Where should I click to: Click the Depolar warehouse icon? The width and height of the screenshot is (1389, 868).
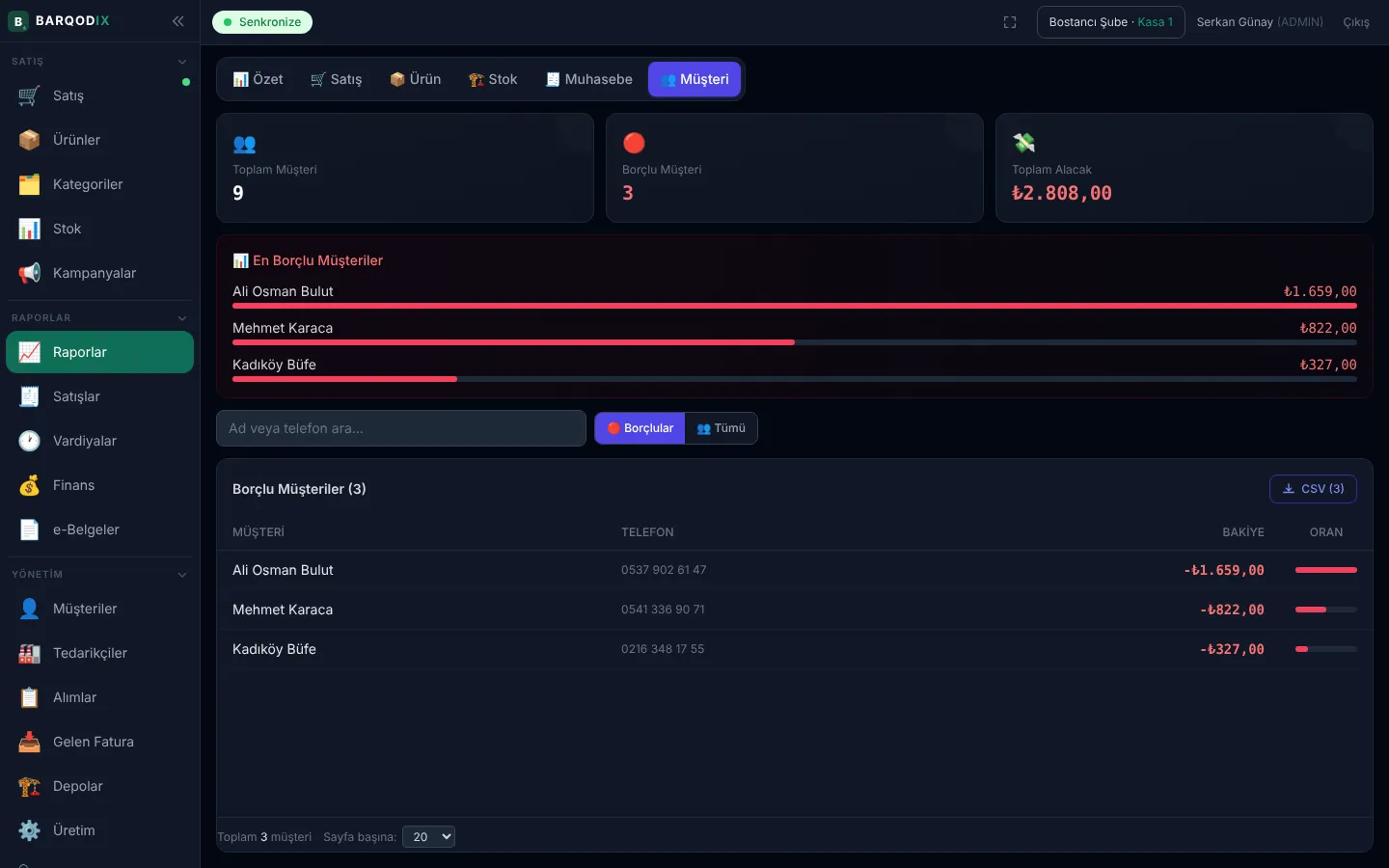click(x=29, y=786)
